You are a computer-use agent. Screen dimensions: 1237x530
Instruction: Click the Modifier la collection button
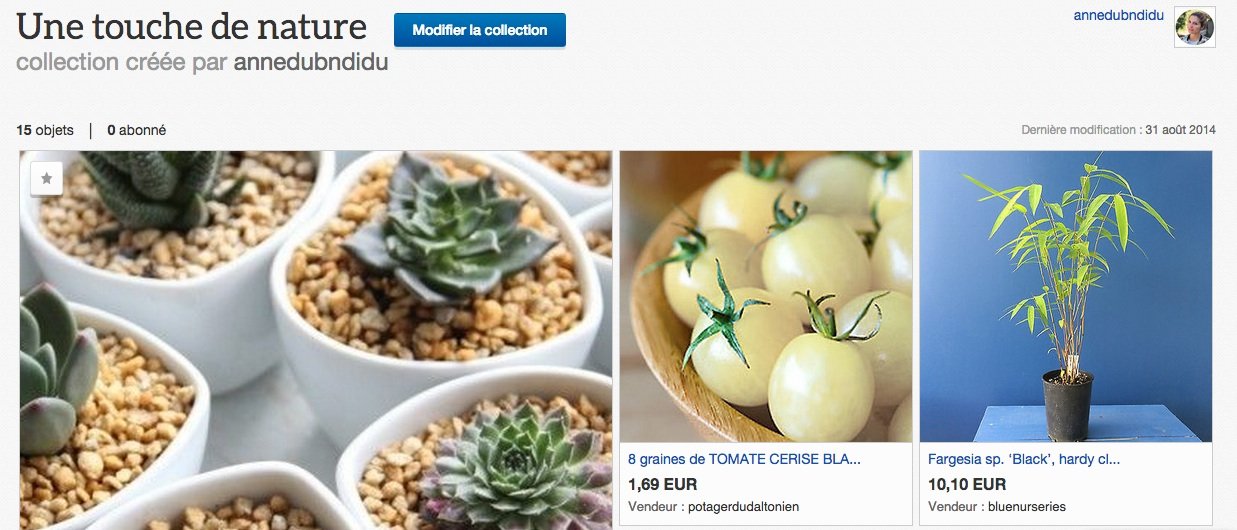point(480,30)
